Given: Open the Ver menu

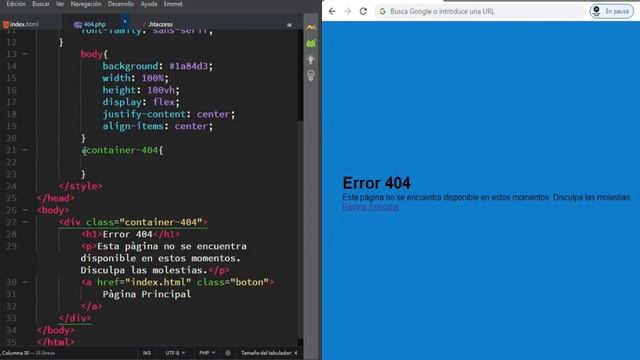Looking at the screenshot, I should pos(60,4).
